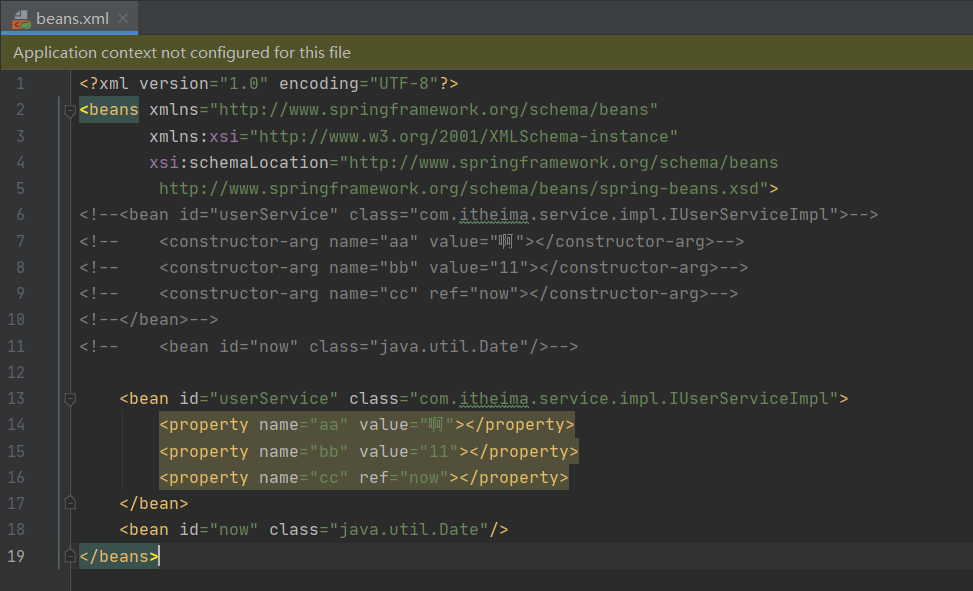The height and width of the screenshot is (591, 973).
Task: Click commented constructor-arg name="cc" line
Action: tap(409, 294)
